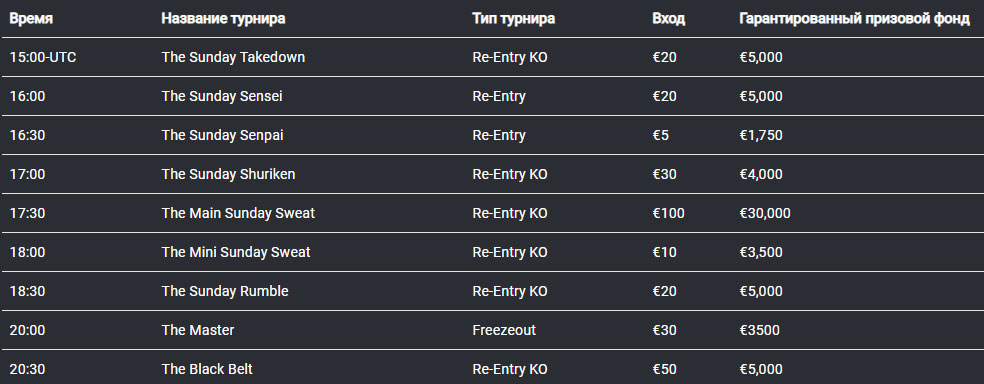The width and height of the screenshot is (984, 384).
Task: Click the Гарантированный призовой фонд header
Action: tap(855, 18)
